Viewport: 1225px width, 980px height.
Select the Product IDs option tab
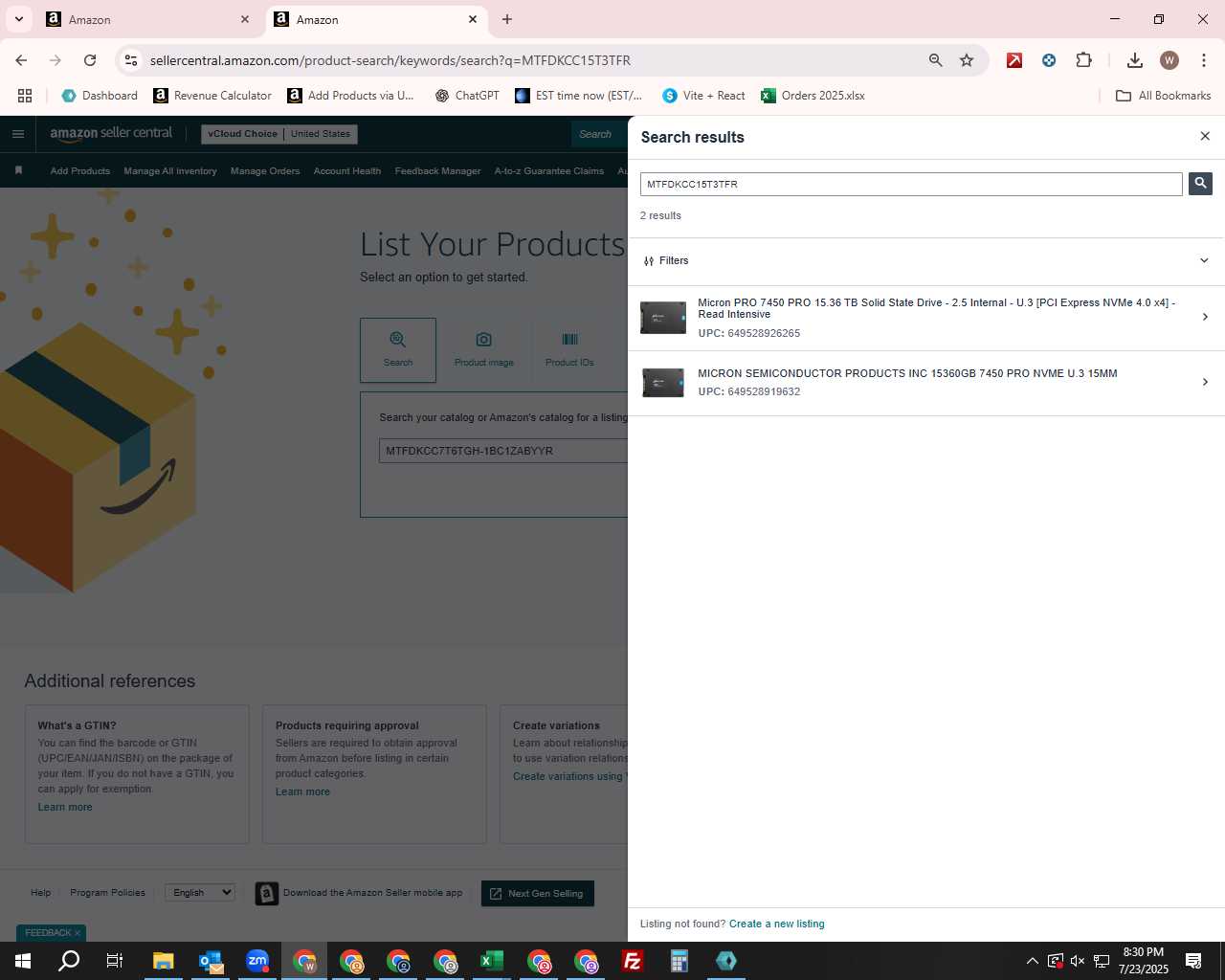(x=569, y=349)
